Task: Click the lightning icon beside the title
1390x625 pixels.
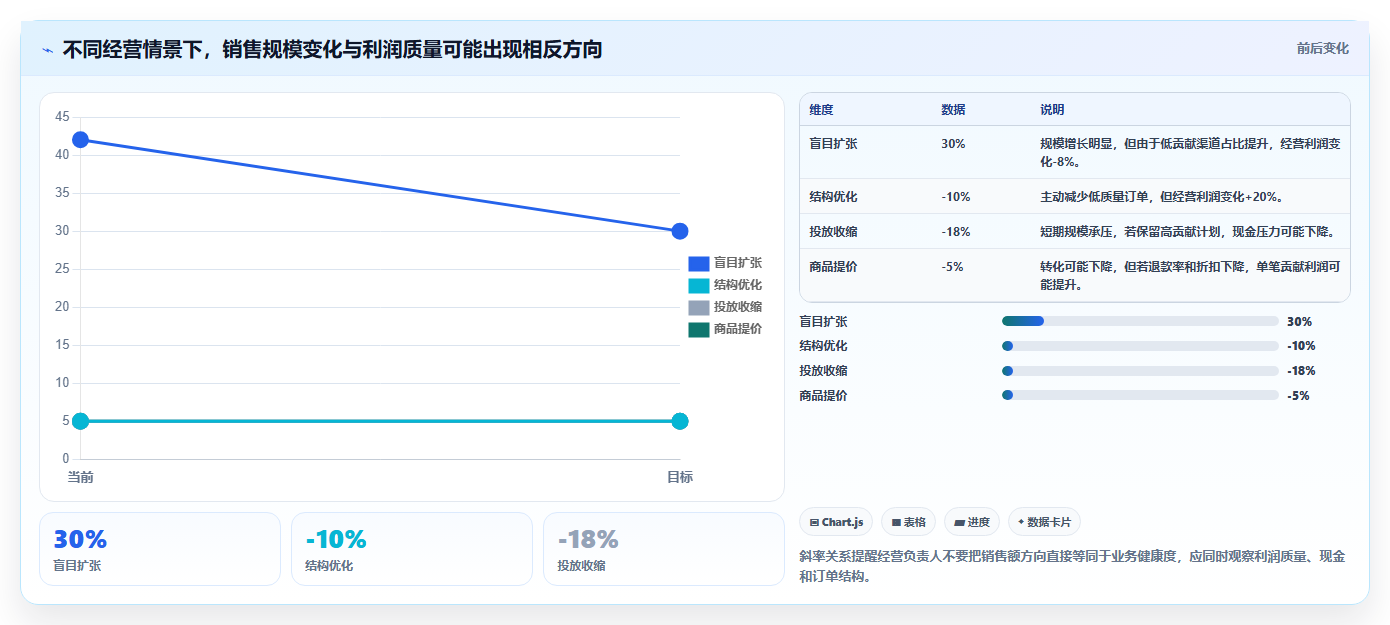Action: (x=48, y=49)
